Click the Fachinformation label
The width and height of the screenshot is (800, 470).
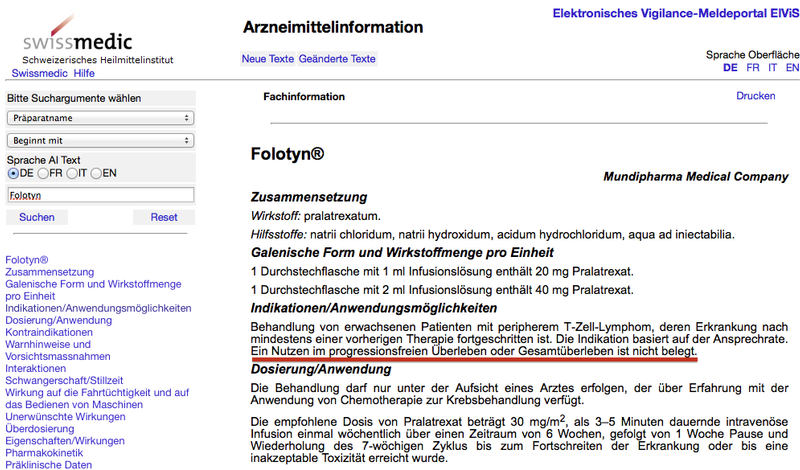click(x=304, y=96)
